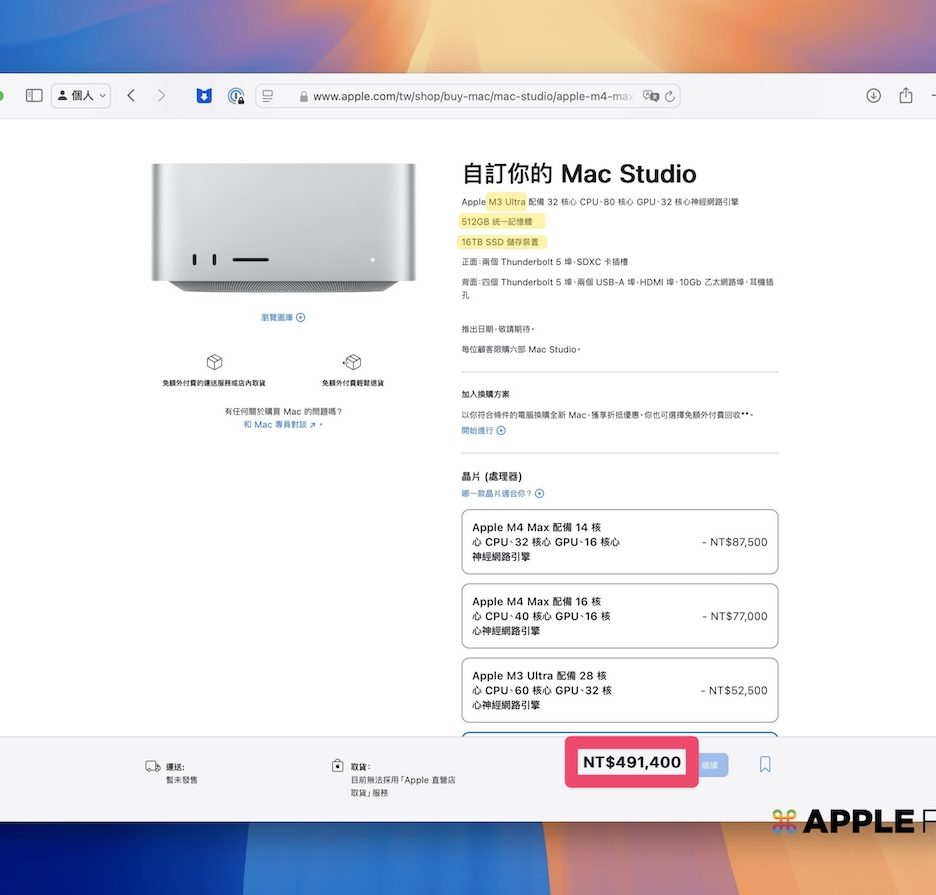Click the apple.com address bar
This screenshot has height=895, width=936.
pos(470,96)
